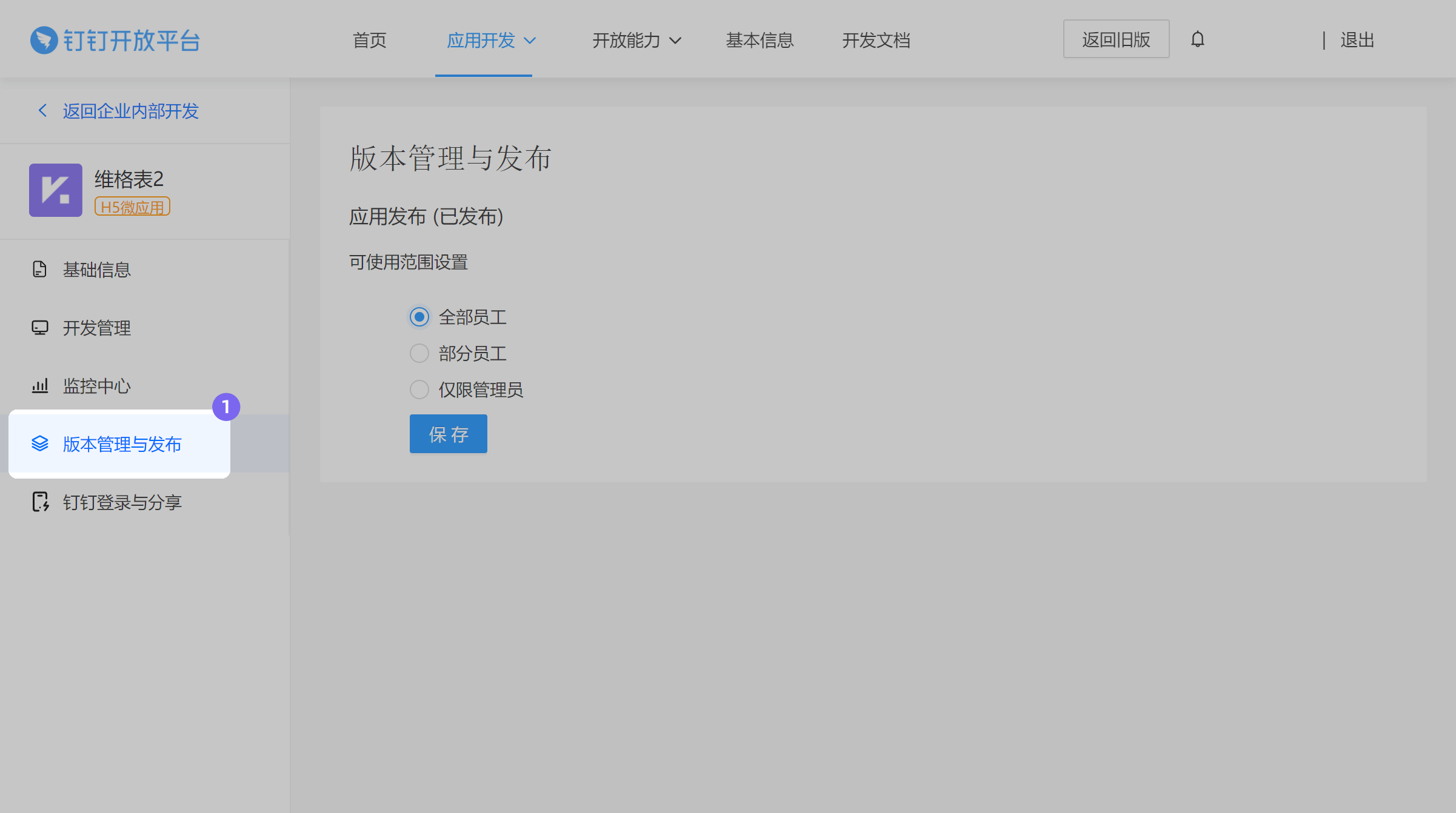This screenshot has height=813, width=1456.
Task: Select the 部分员工 radio option
Action: pos(419,353)
